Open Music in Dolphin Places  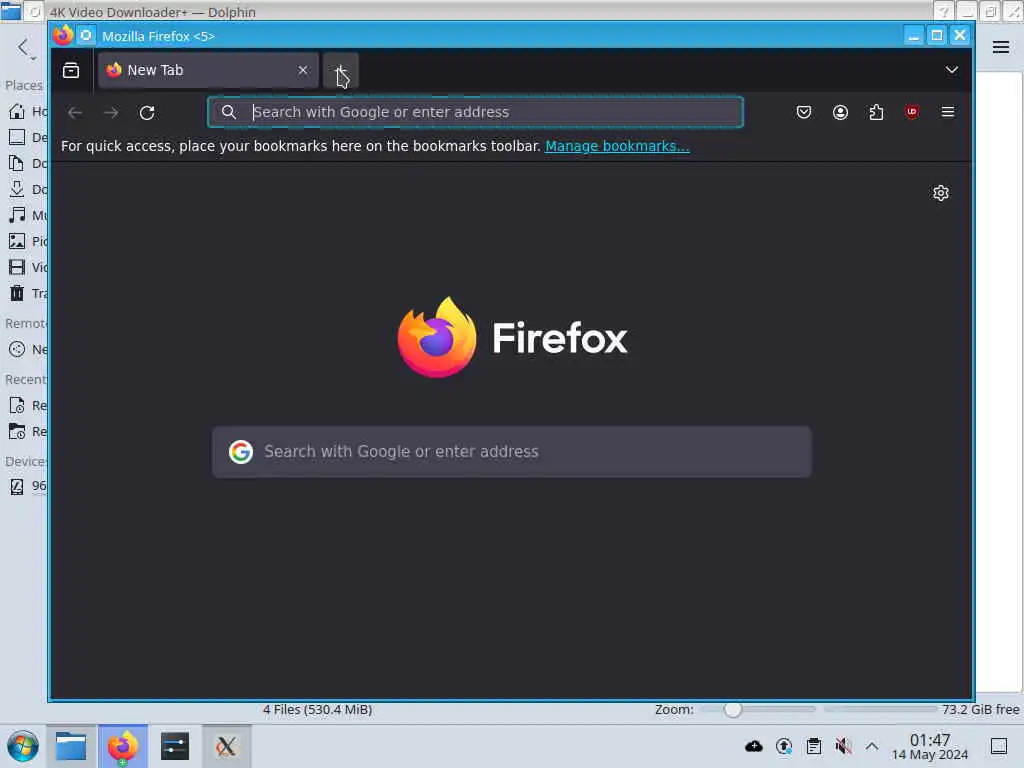pyautogui.click(x=26, y=215)
